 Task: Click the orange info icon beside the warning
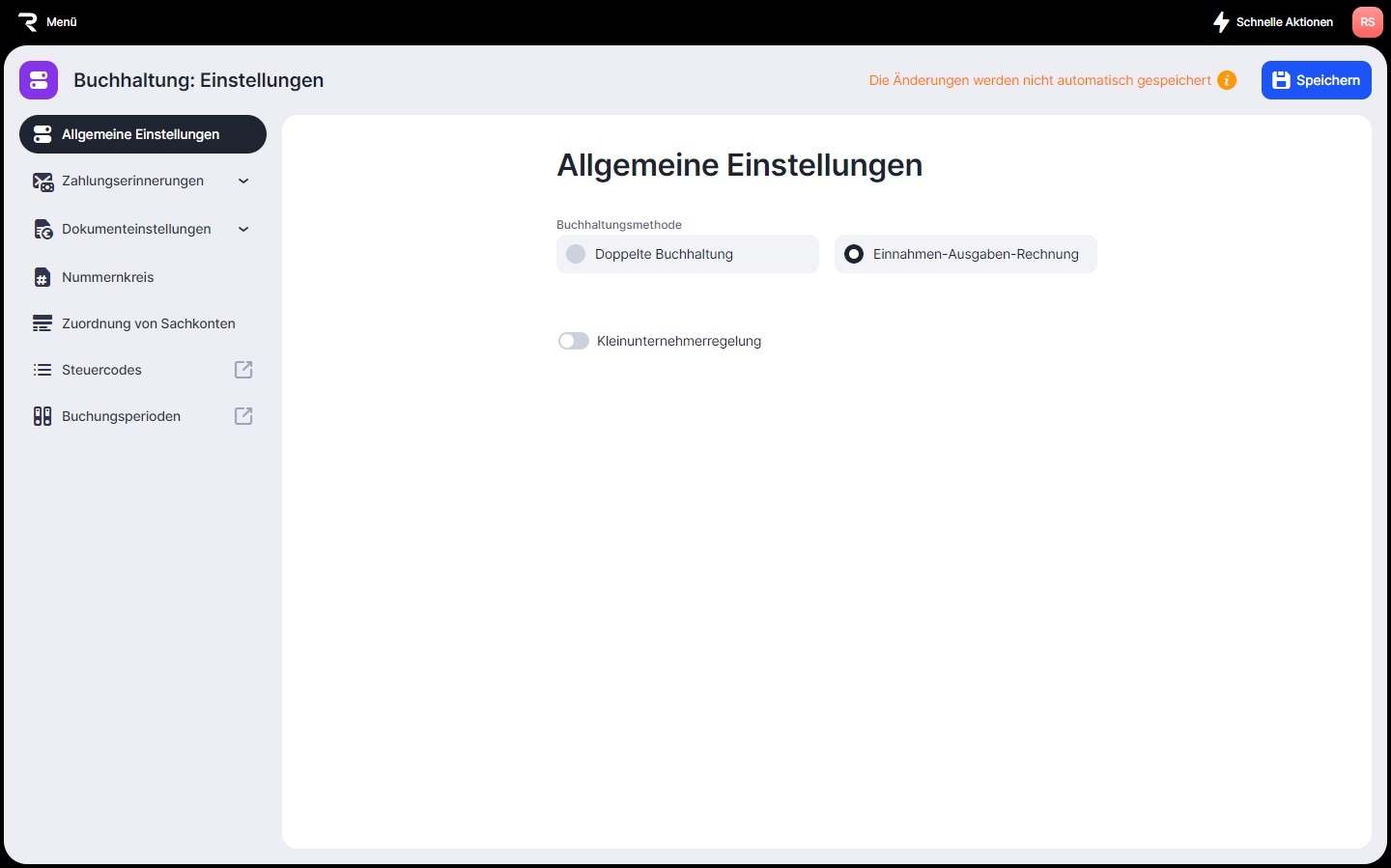[x=1227, y=80]
